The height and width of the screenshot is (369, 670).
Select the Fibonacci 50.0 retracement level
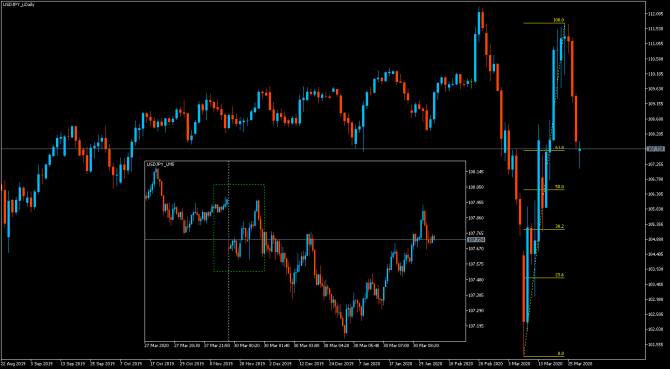[x=544, y=190]
